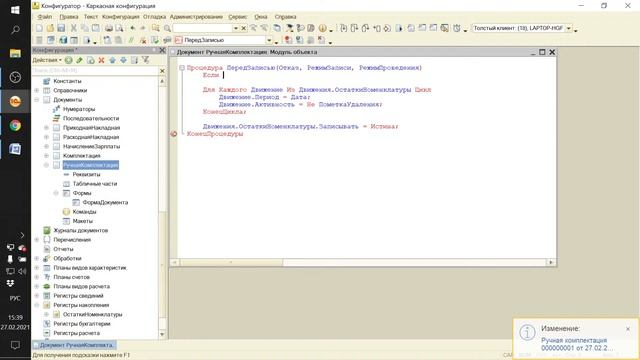The width and height of the screenshot is (640, 360).
Task: Click the Print preview toolbar icon
Action: [119, 28]
